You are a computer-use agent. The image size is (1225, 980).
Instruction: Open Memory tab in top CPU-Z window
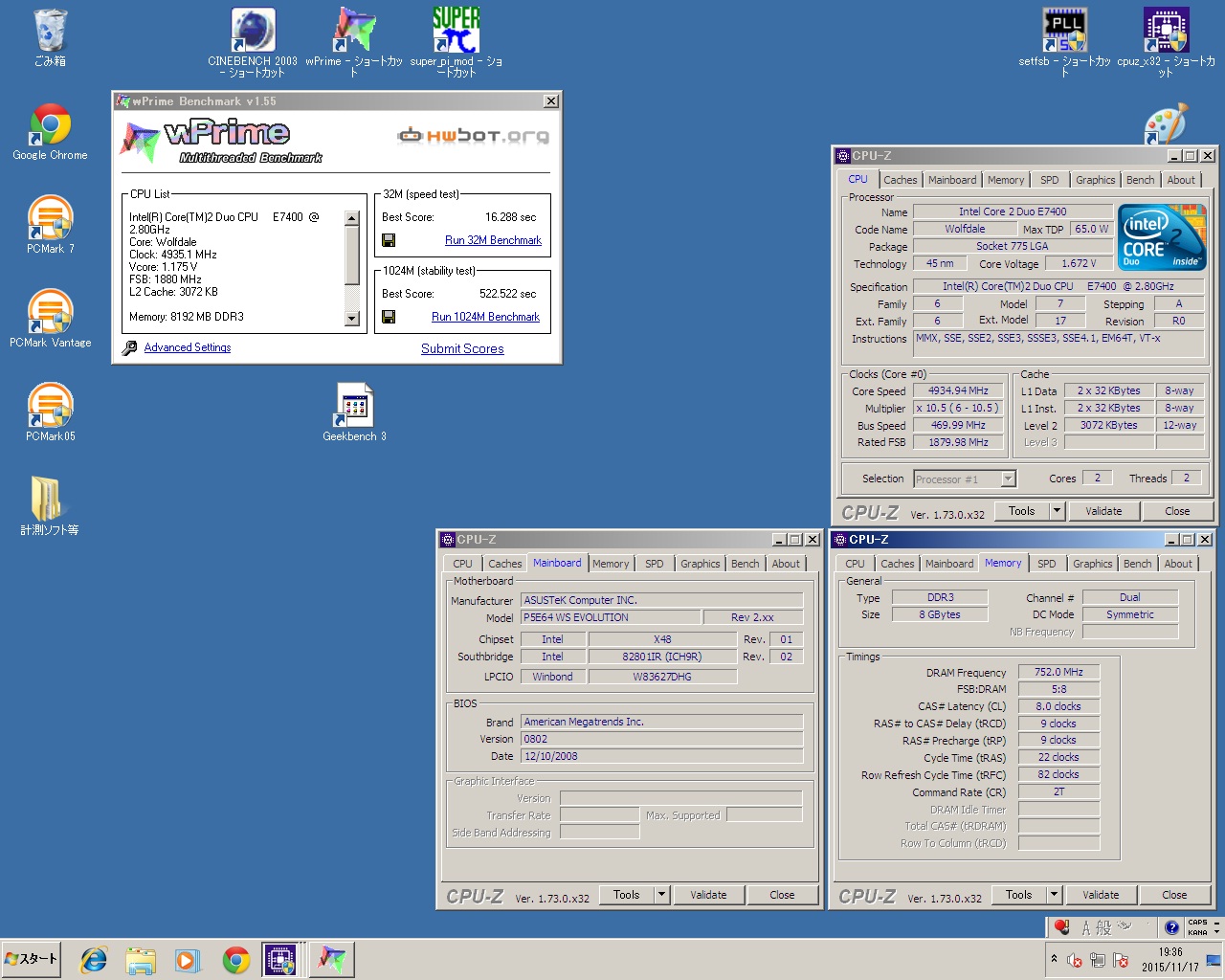click(1006, 180)
